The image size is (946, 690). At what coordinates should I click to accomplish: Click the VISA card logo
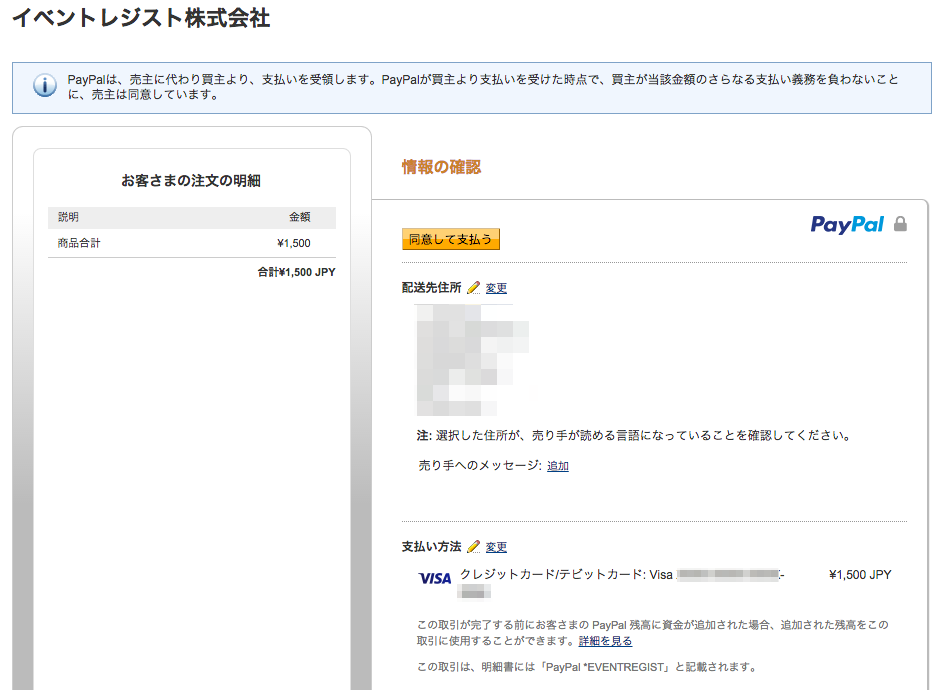click(x=434, y=578)
